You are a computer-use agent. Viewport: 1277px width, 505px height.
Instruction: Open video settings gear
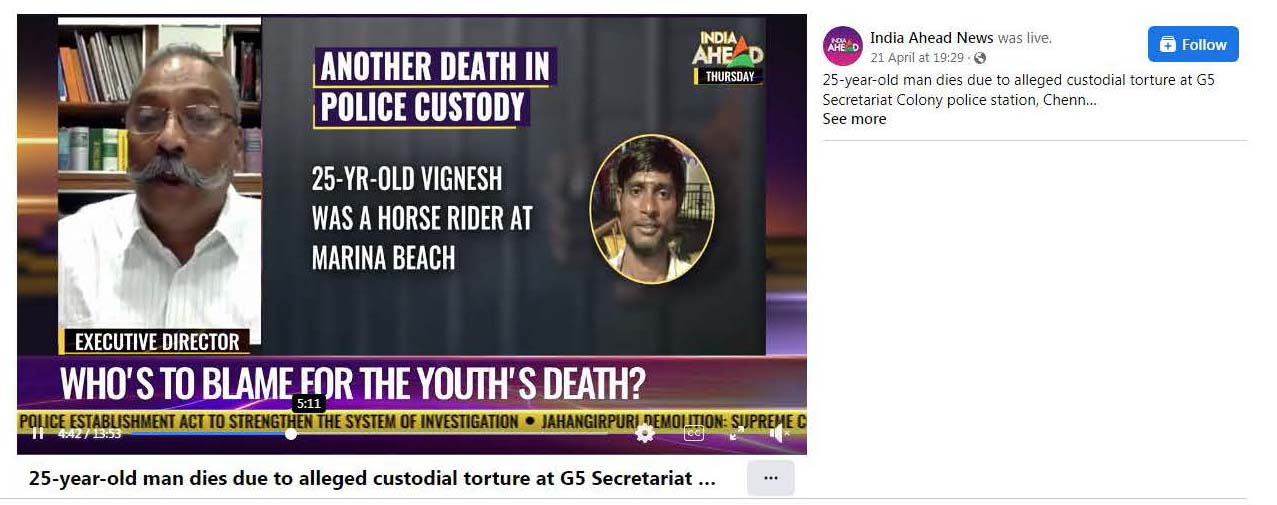pyautogui.click(x=645, y=433)
